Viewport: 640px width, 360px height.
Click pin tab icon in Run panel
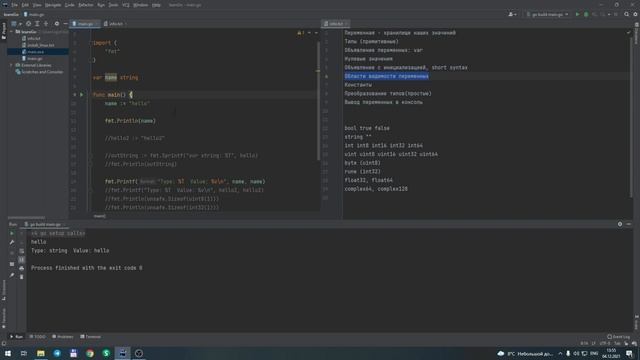pos(12,276)
